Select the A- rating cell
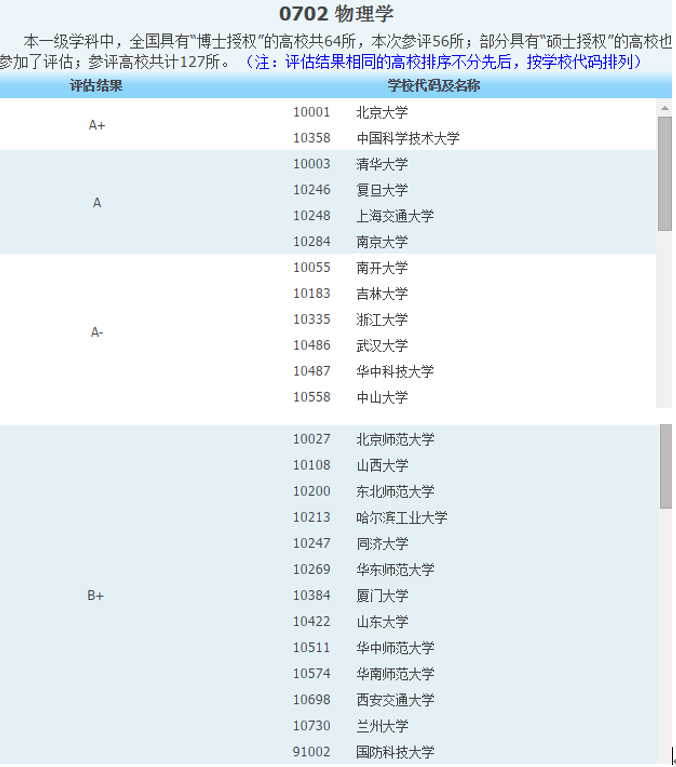676x767 pixels. point(97,333)
